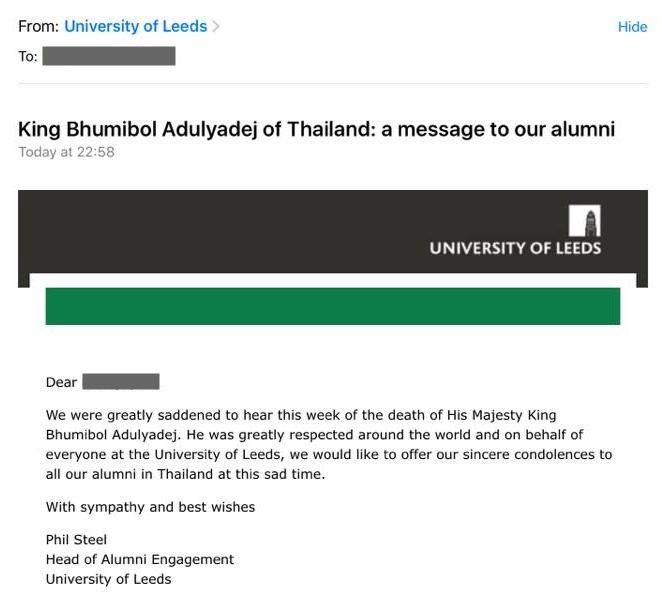Viewport: 662px width, 616px height.
Task: Select the redacted name after 'Dear'
Action: [121, 382]
